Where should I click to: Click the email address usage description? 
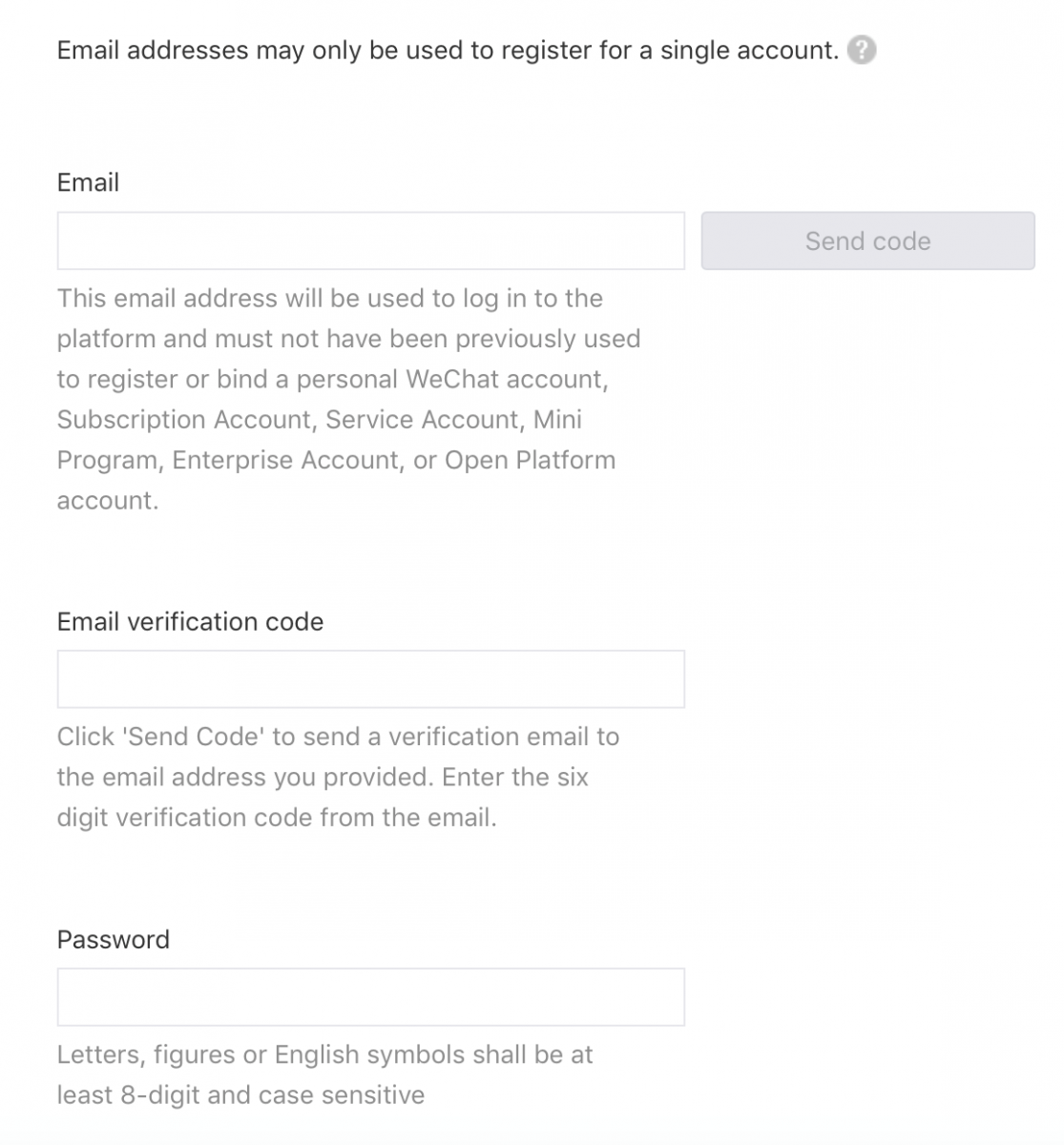point(348,399)
